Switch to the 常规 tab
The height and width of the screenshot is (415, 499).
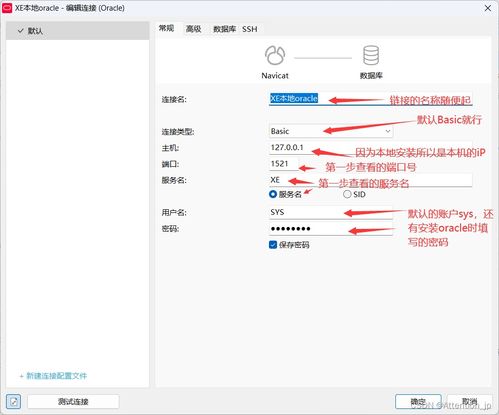(x=166, y=29)
